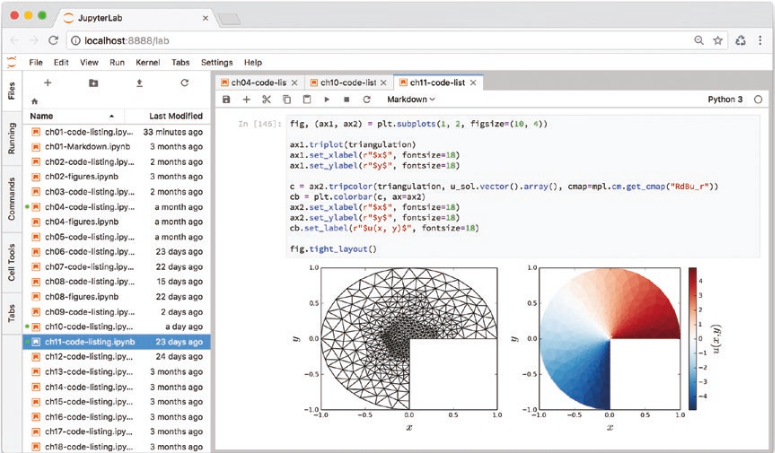Save the notebook with the toolbar icon
The width and height of the screenshot is (775, 453).
[227, 100]
